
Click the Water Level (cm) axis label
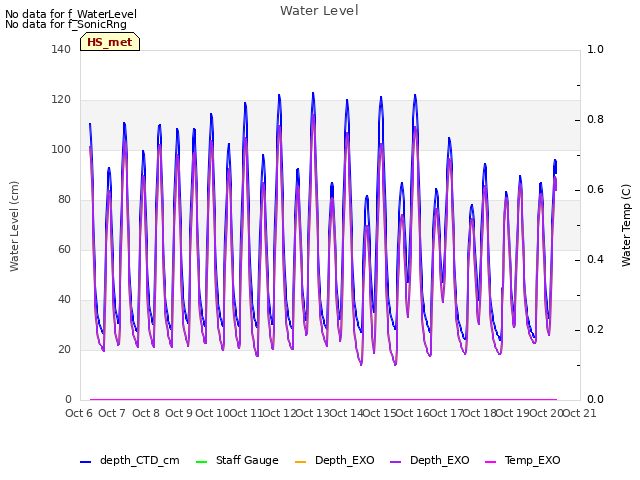coord(14,226)
